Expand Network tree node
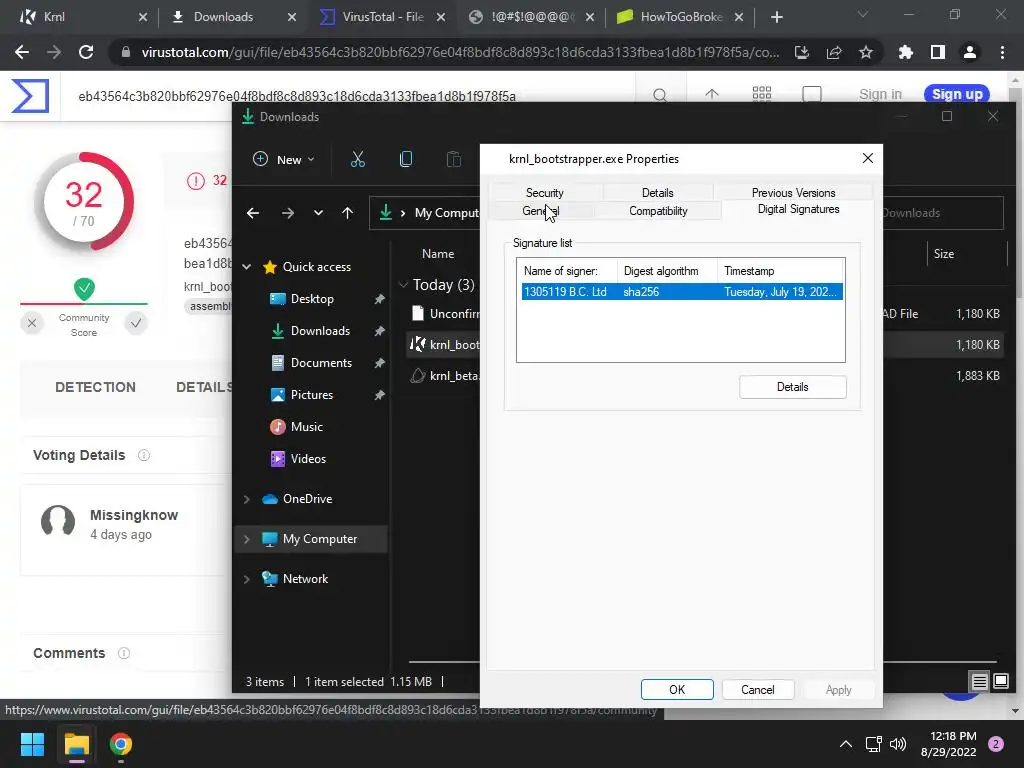This screenshot has height=768, width=1024. pyautogui.click(x=247, y=579)
